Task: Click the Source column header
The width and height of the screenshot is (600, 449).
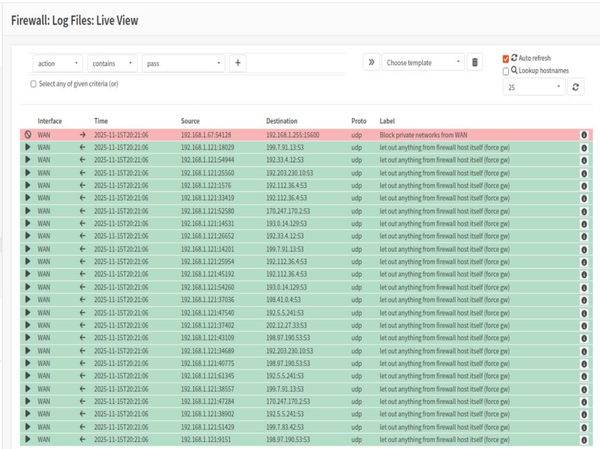Action: pyautogui.click(x=190, y=121)
